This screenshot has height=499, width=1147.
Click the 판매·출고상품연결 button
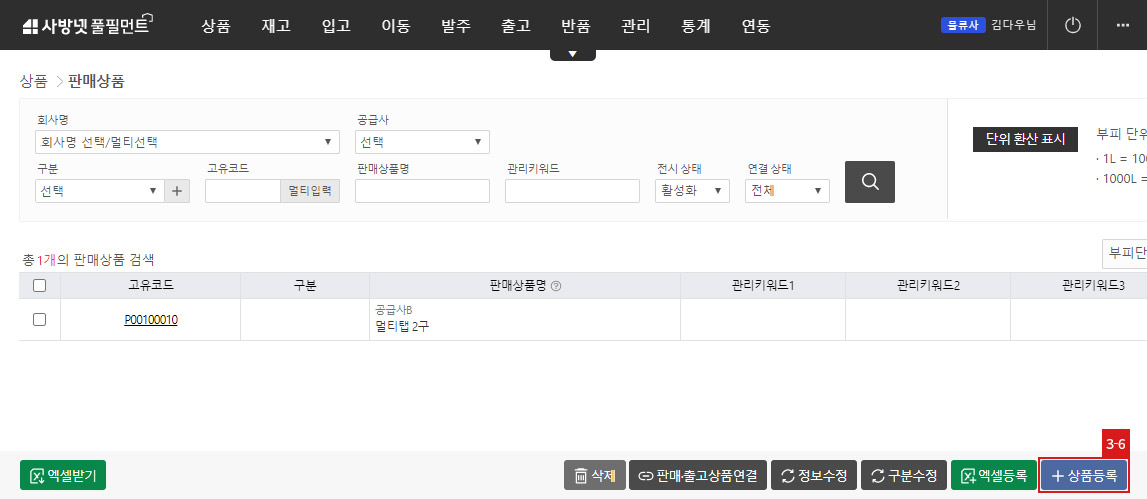pos(698,476)
